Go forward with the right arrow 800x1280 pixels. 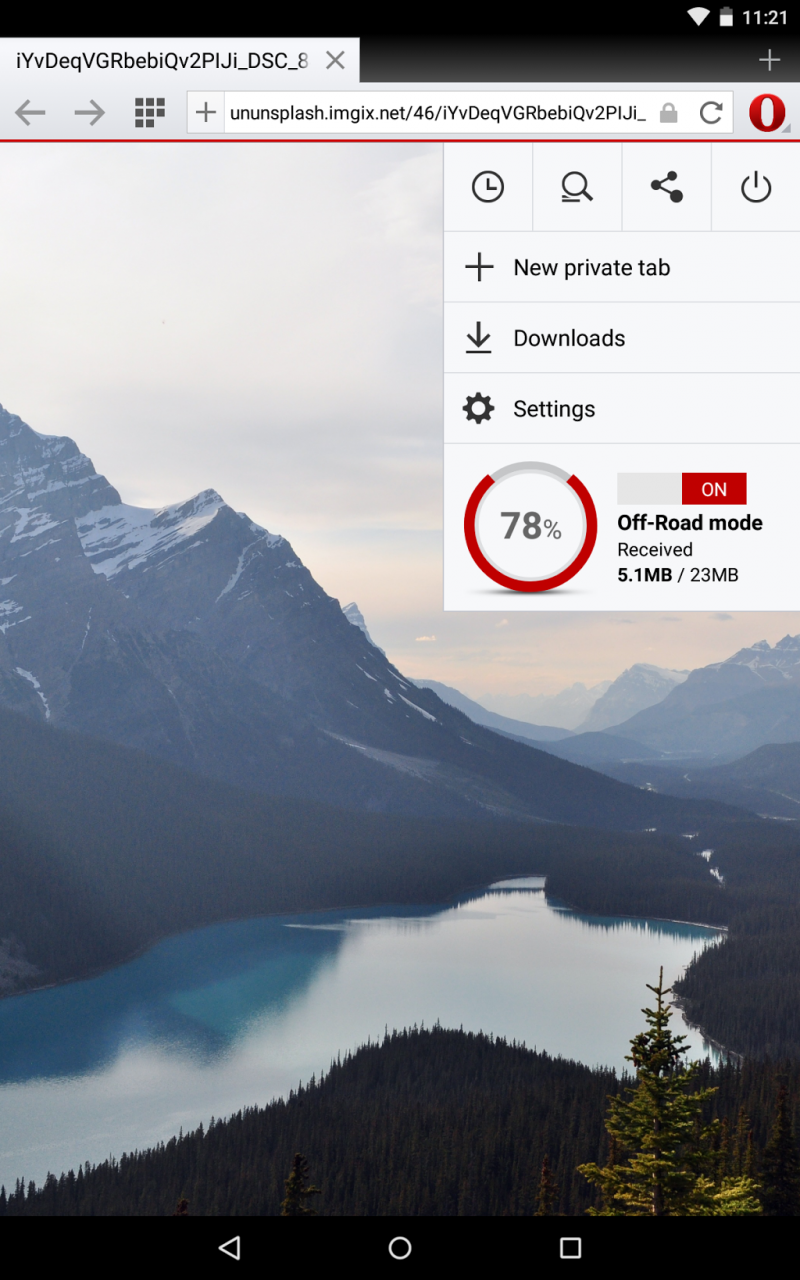click(90, 113)
